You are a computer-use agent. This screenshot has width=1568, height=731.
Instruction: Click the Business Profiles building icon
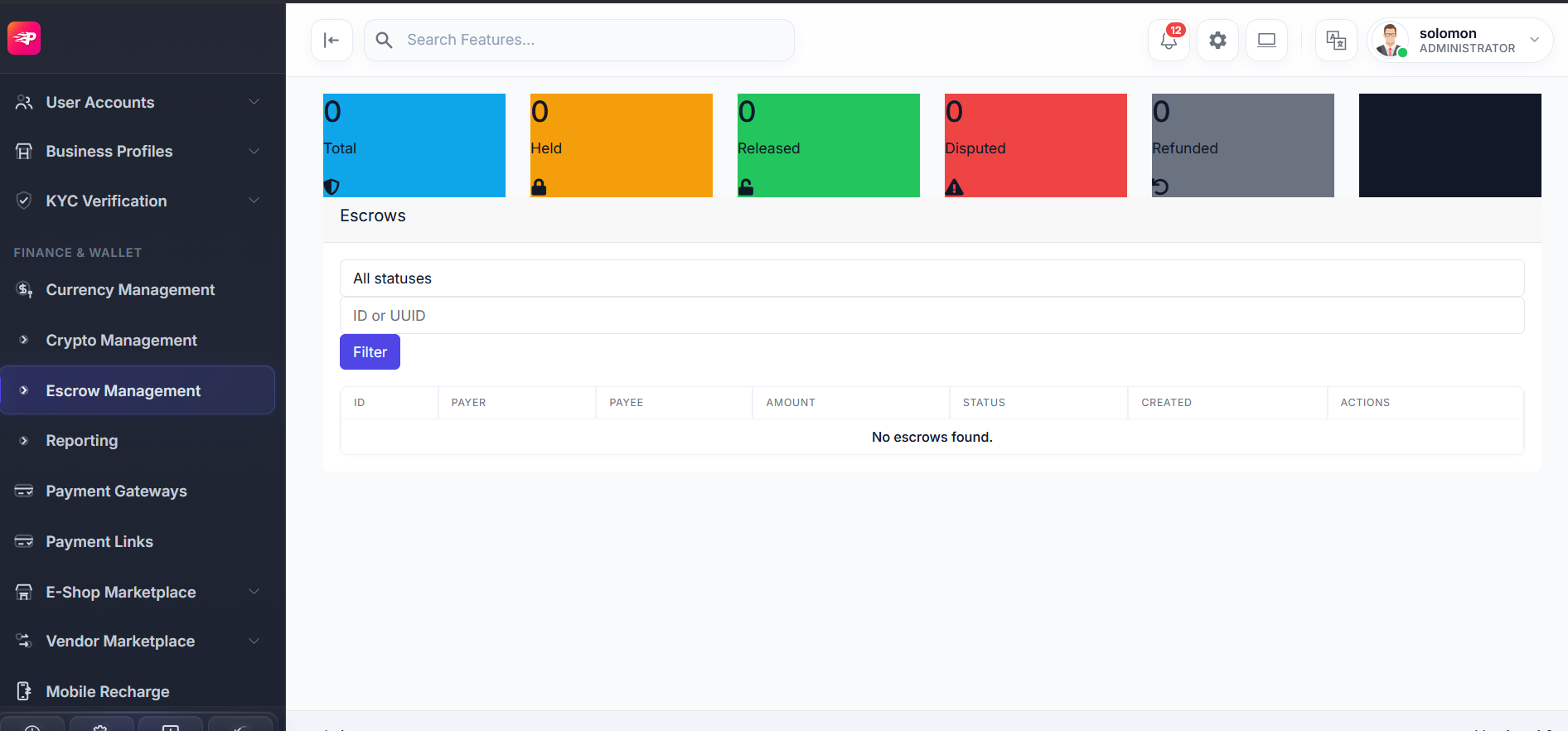(24, 151)
